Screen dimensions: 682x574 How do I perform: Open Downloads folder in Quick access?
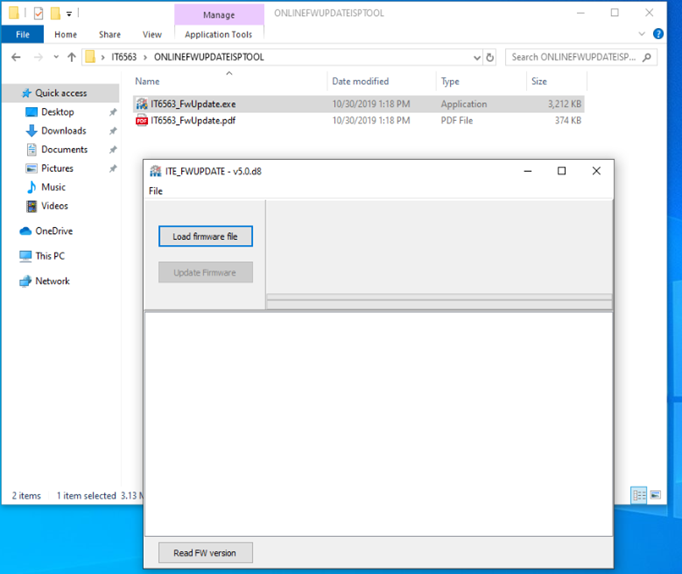tap(63, 131)
